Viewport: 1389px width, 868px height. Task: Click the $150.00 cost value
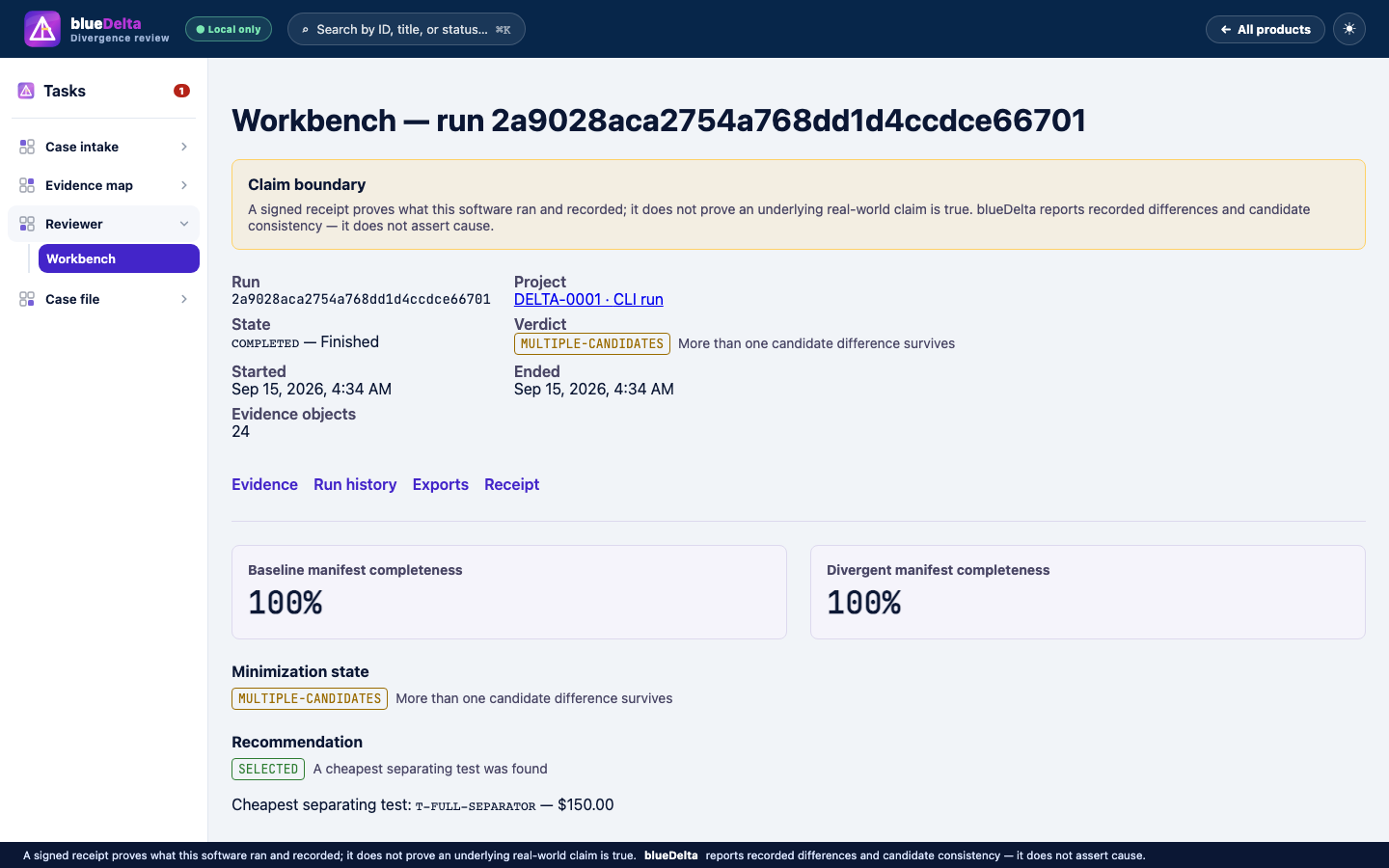click(586, 804)
